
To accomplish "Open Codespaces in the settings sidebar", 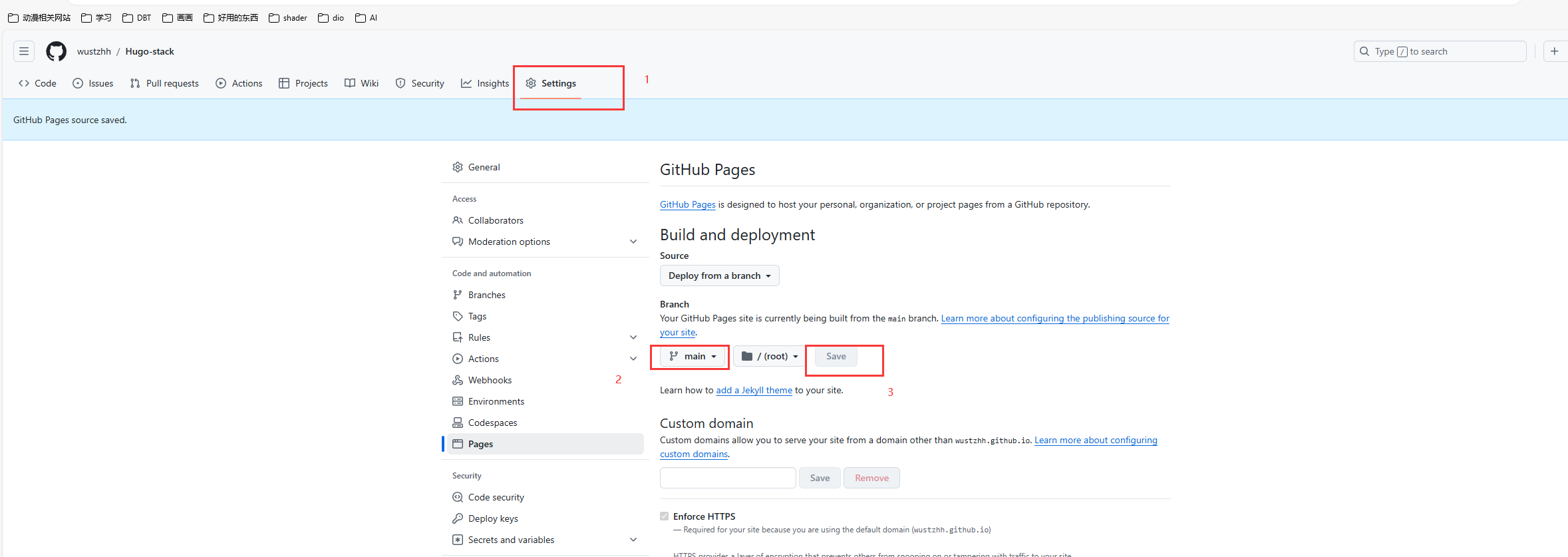I will click(x=492, y=423).
